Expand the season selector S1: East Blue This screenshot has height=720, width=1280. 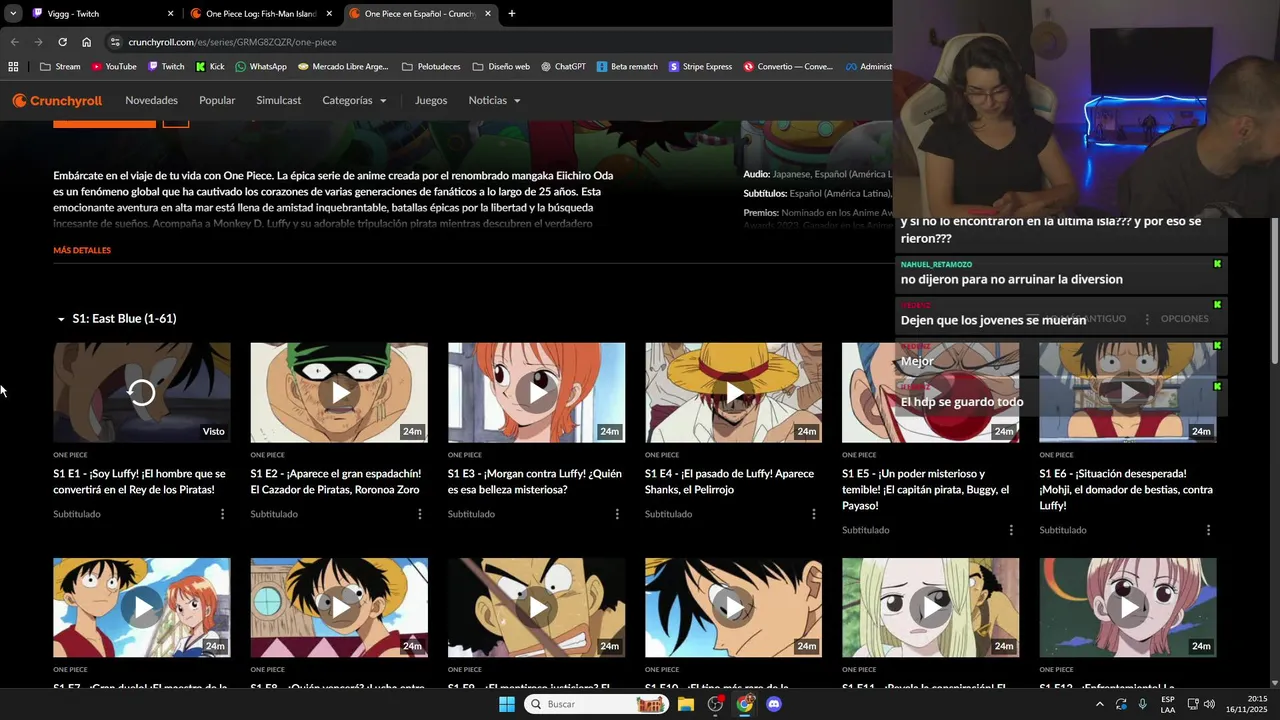(116, 318)
